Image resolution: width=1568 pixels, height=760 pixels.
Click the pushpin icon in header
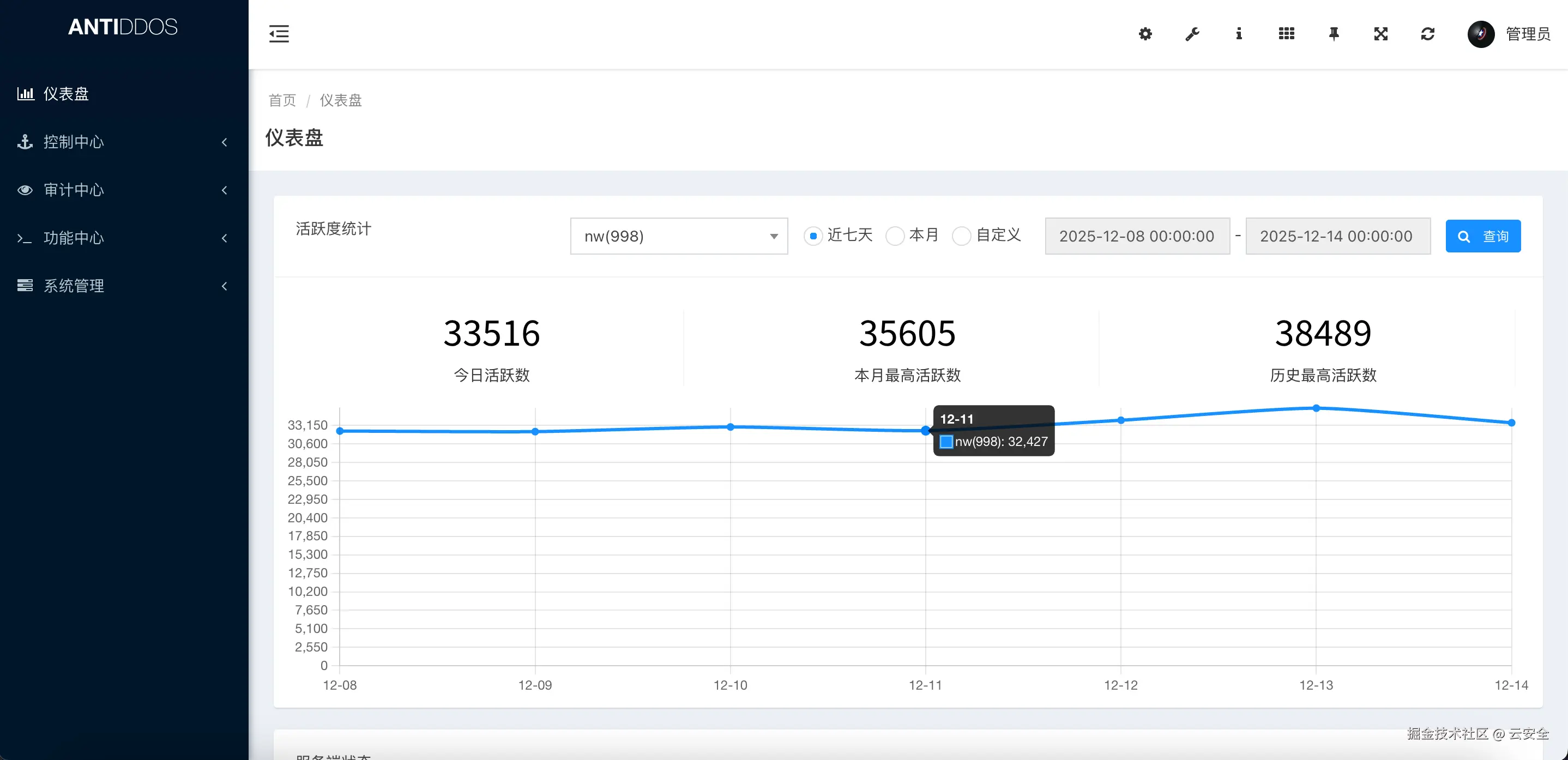pos(1334,34)
